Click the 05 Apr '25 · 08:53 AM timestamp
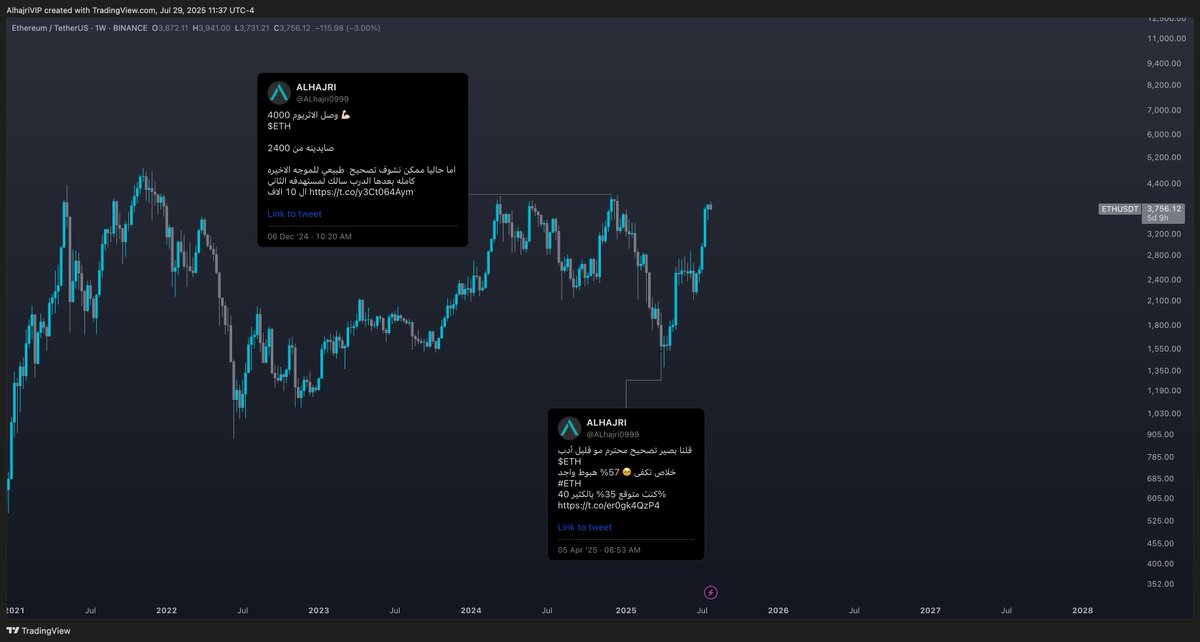The width and height of the screenshot is (1200, 642). point(599,550)
